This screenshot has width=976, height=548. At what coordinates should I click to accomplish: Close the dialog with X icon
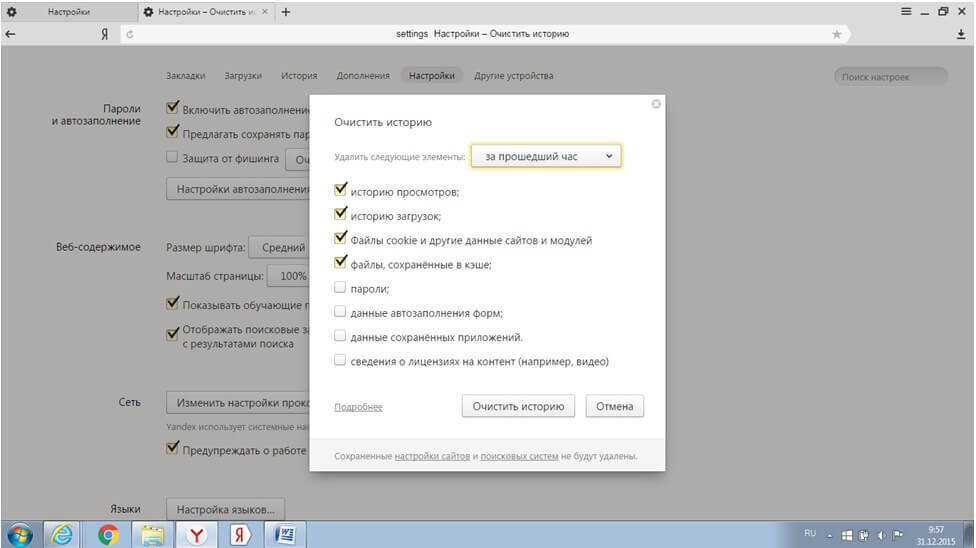coord(656,103)
